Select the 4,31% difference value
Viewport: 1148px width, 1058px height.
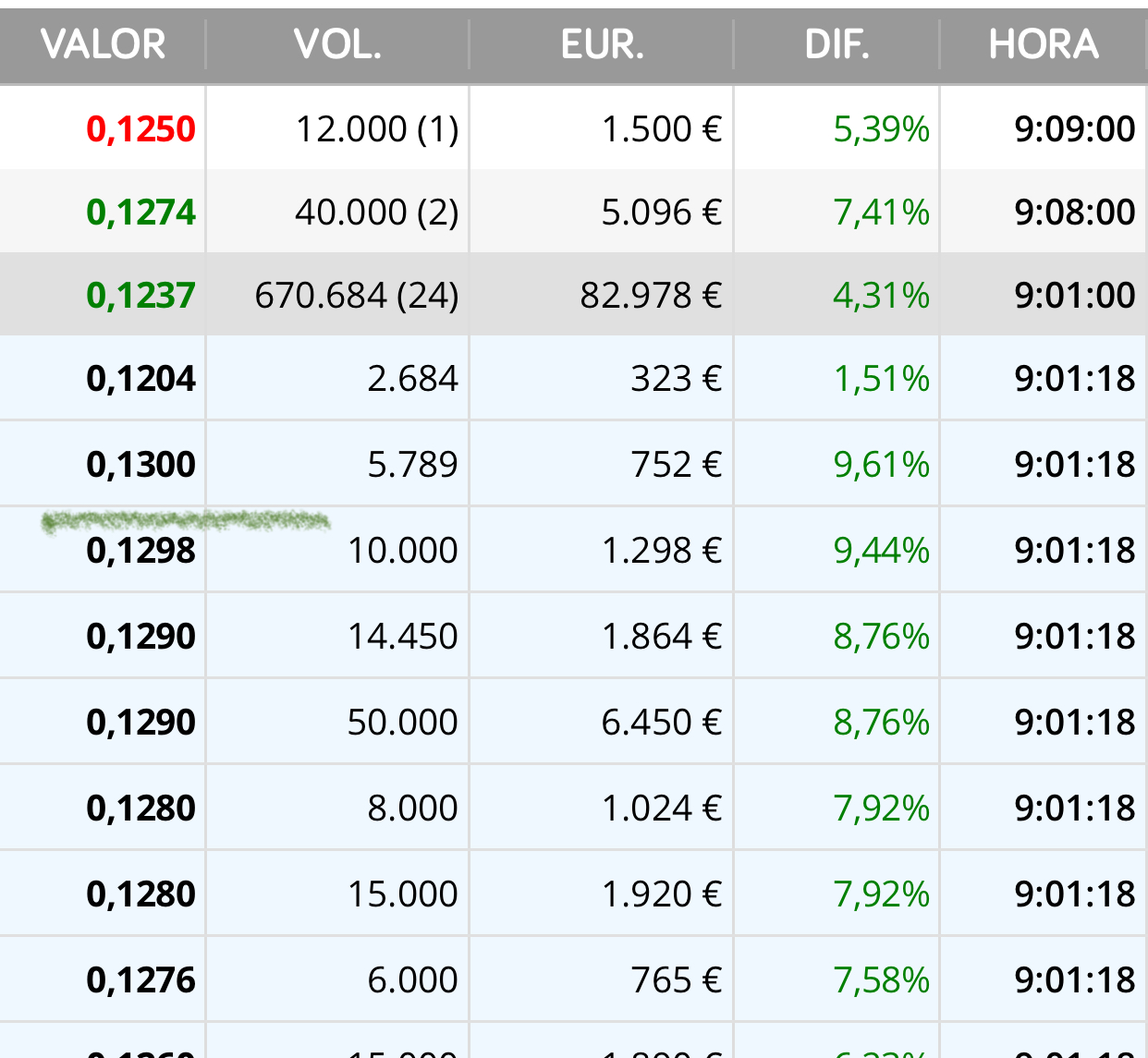[881, 296]
